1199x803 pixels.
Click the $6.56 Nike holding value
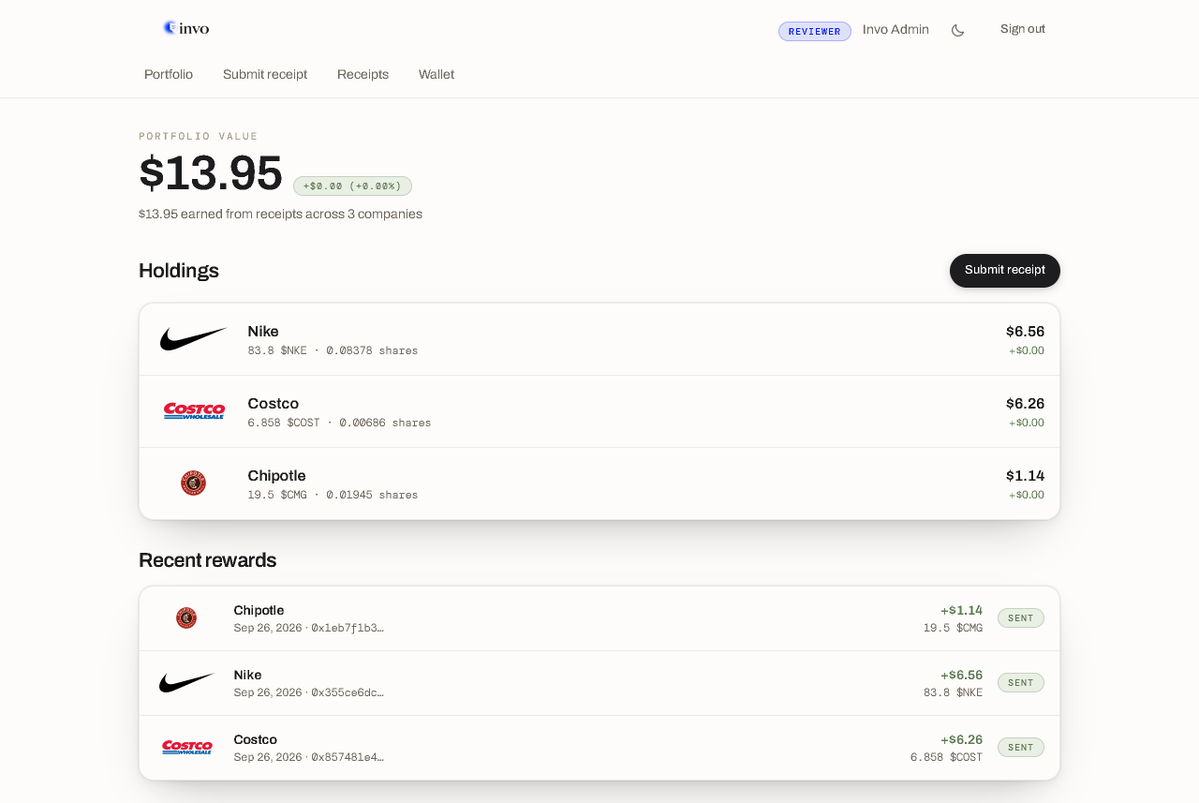click(1025, 331)
